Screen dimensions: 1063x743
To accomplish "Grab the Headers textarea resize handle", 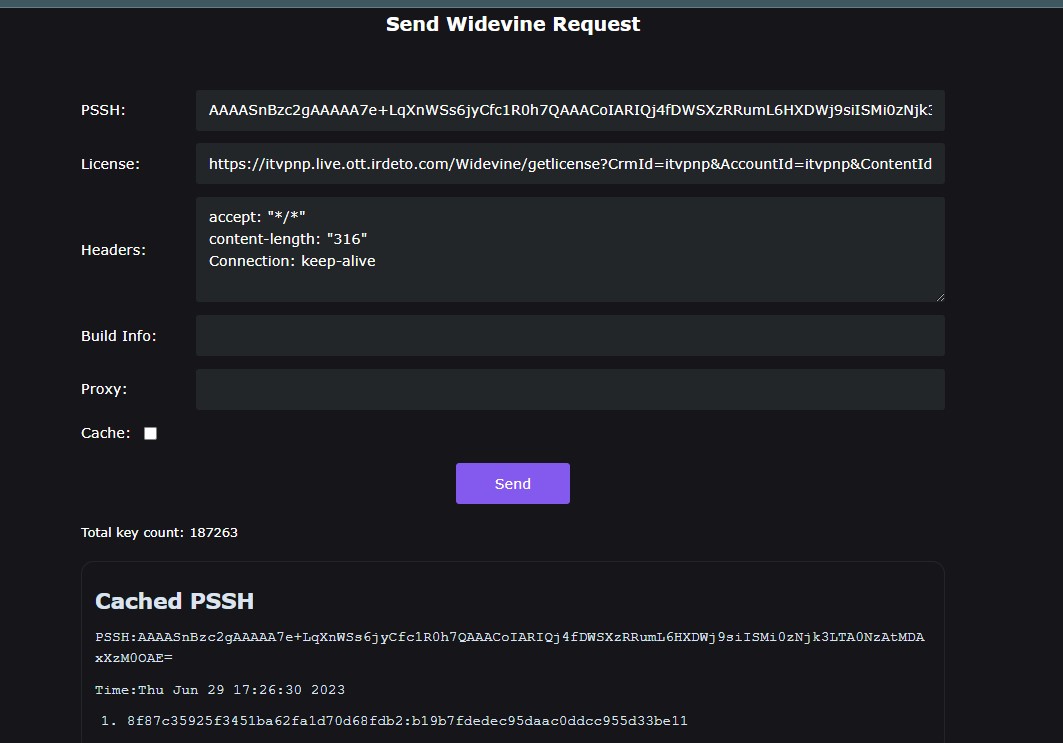I will [x=939, y=296].
